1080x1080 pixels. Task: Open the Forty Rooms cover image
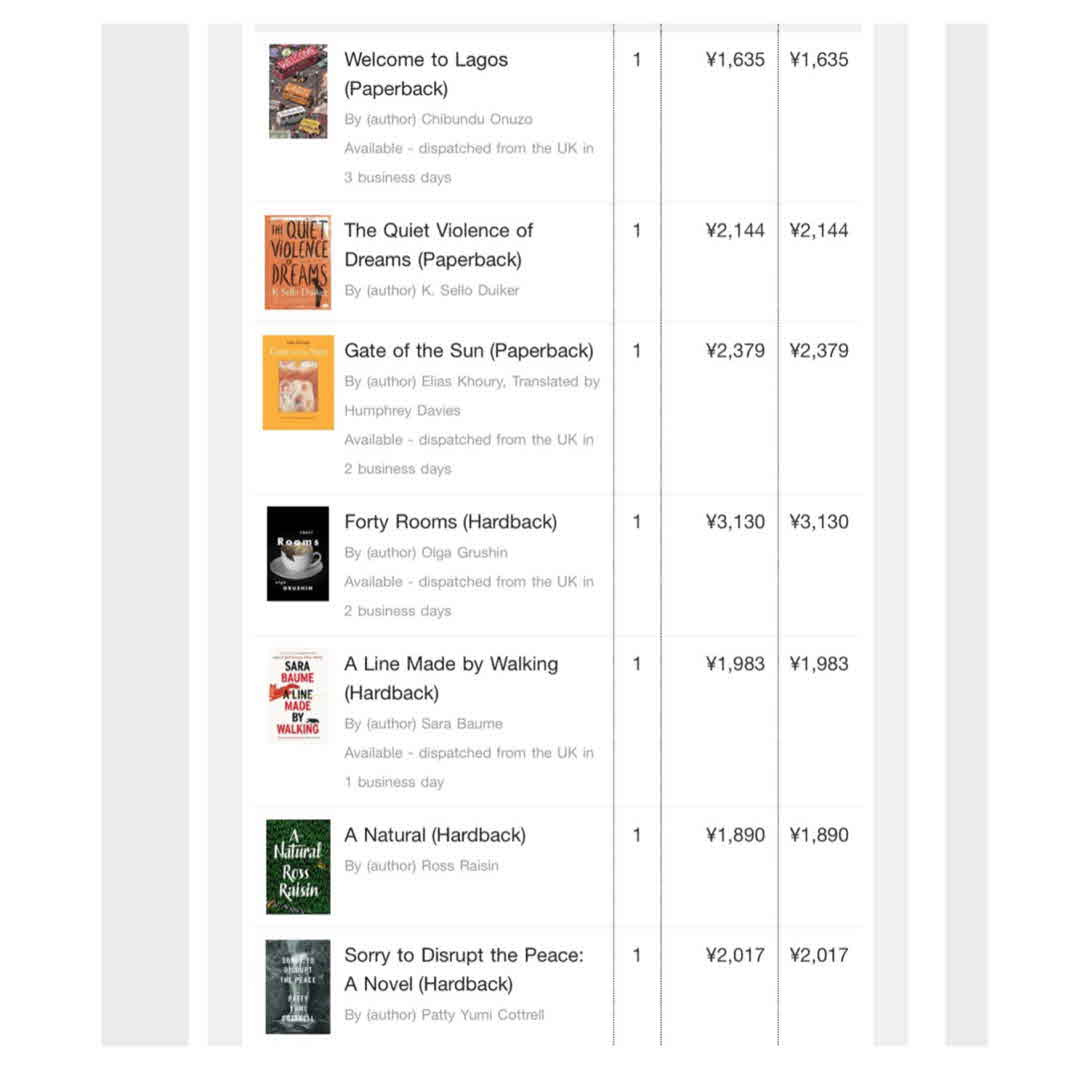(298, 554)
